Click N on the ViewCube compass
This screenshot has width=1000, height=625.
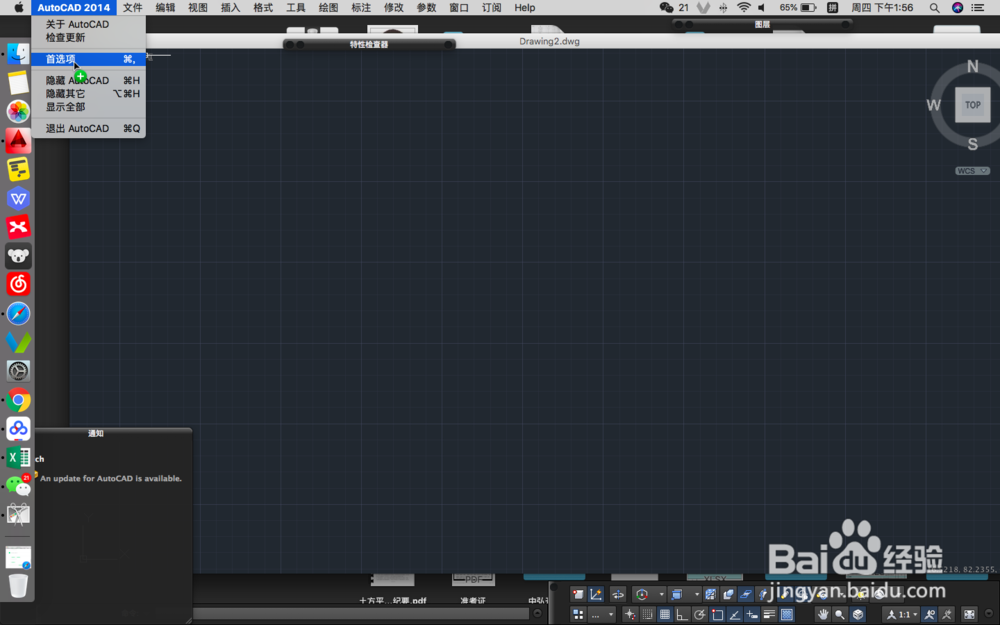point(973,66)
